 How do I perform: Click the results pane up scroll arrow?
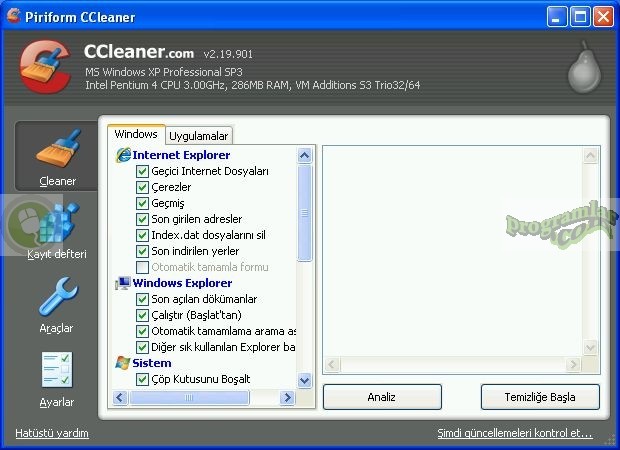[590, 155]
